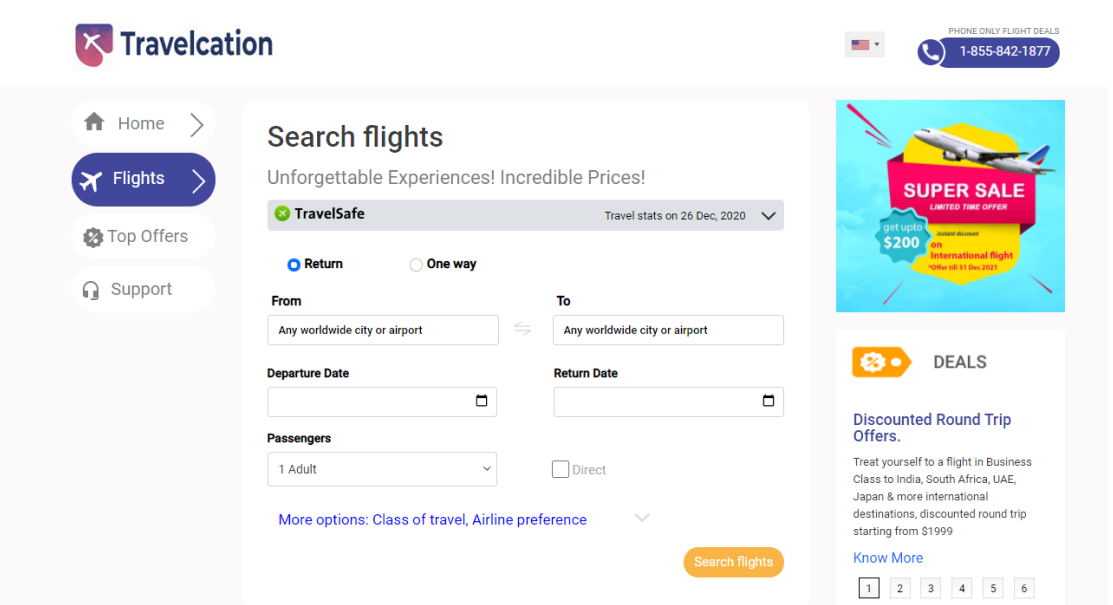Click the Travelcation logo icon
This screenshot has height=605, width=1113.
pyautogui.click(x=94, y=45)
